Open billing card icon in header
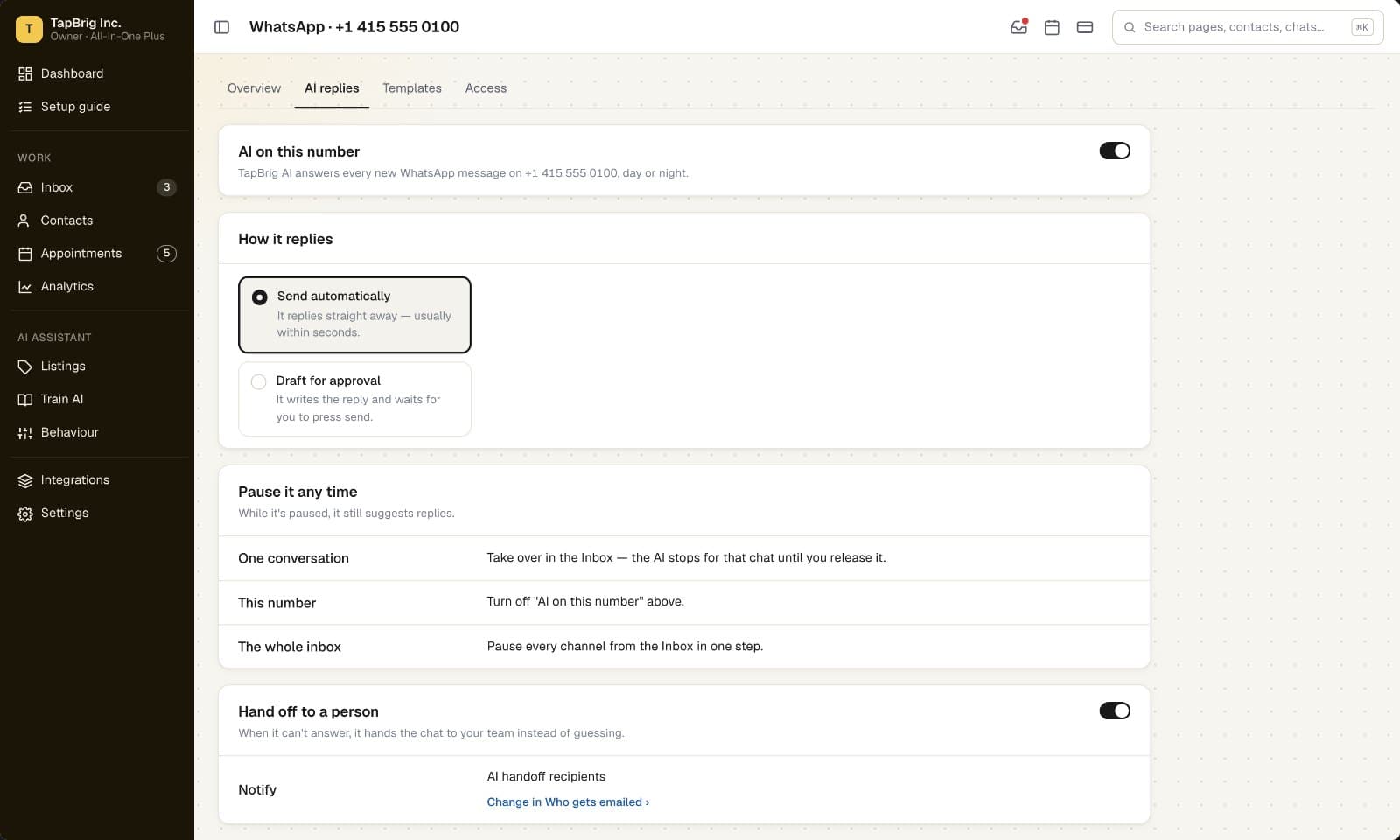 coord(1085,27)
